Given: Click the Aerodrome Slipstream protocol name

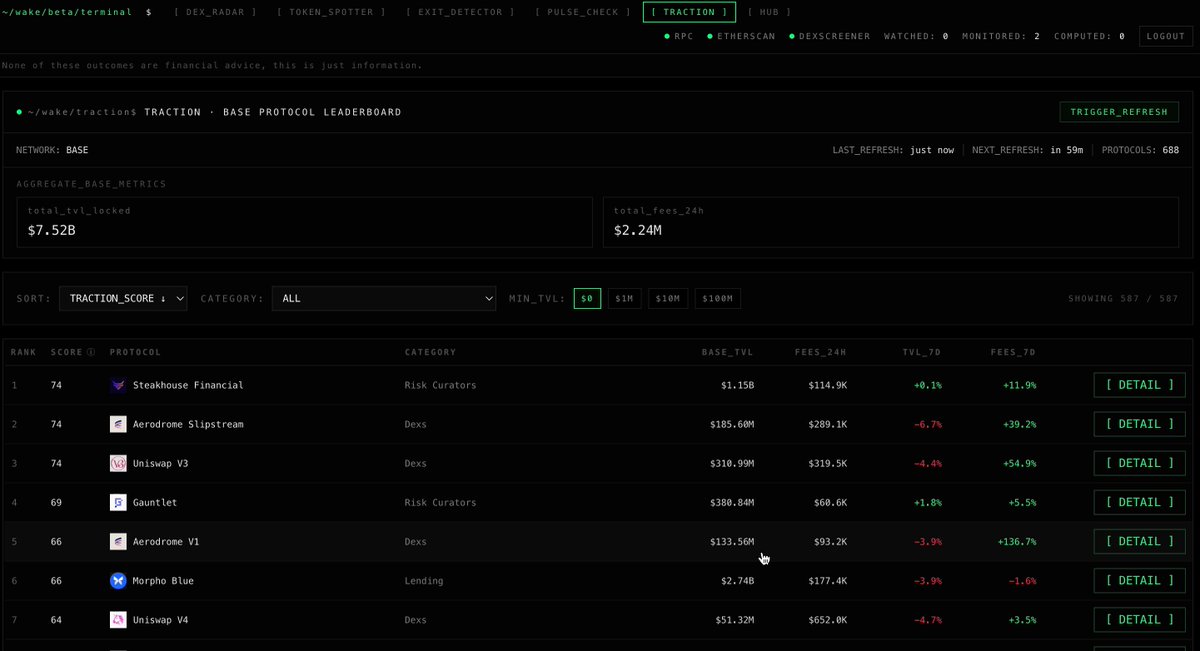Looking at the screenshot, I should pyautogui.click(x=188, y=424).
